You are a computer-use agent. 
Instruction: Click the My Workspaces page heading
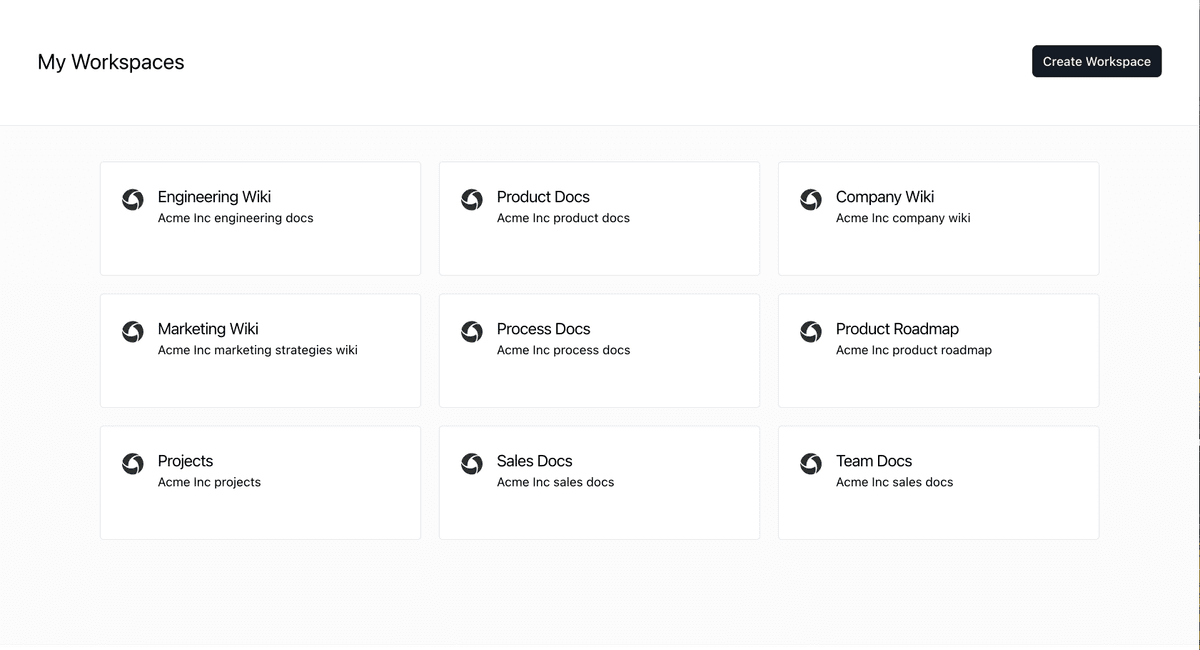coord(111,62)
